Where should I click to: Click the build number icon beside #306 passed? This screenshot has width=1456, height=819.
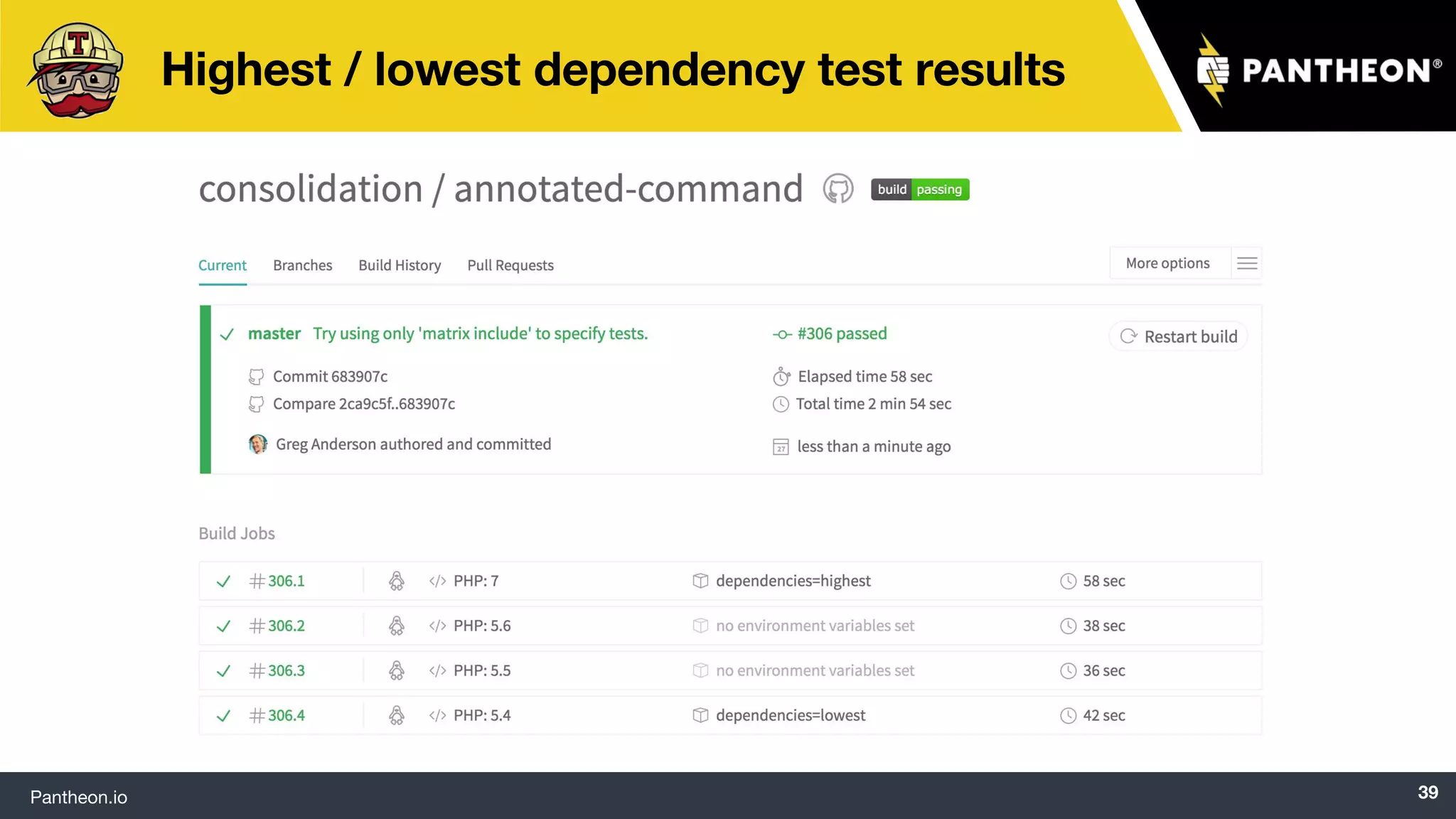[782, 334]
